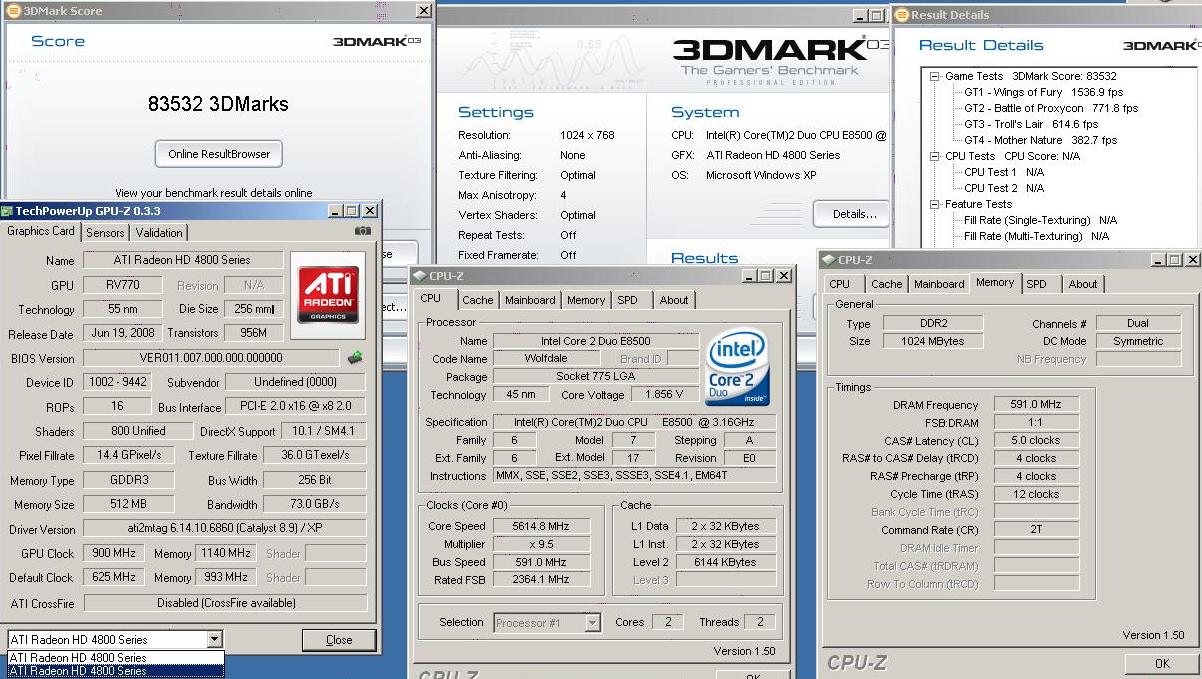Click the DRAM Frequency 591.0 MHz value
Screen dimensions: 1202x679
1037,405
